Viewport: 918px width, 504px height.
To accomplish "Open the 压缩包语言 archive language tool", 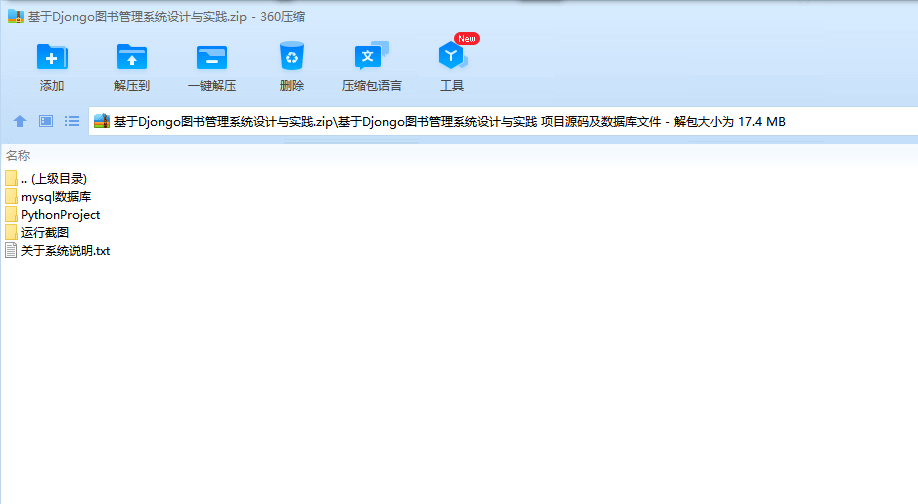I will coord(371,67).
